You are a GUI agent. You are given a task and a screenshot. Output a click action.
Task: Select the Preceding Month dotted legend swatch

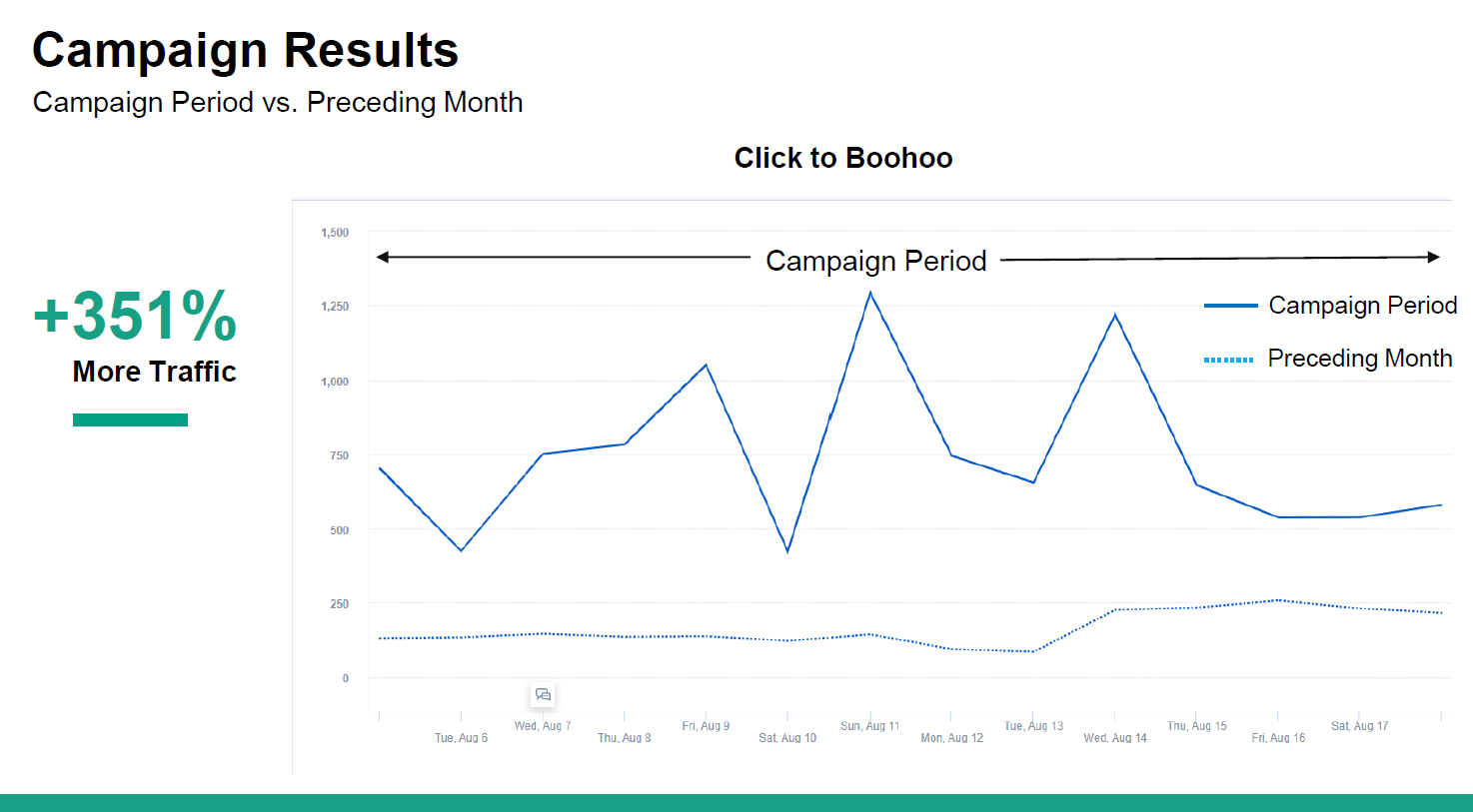click(1228, 360)
